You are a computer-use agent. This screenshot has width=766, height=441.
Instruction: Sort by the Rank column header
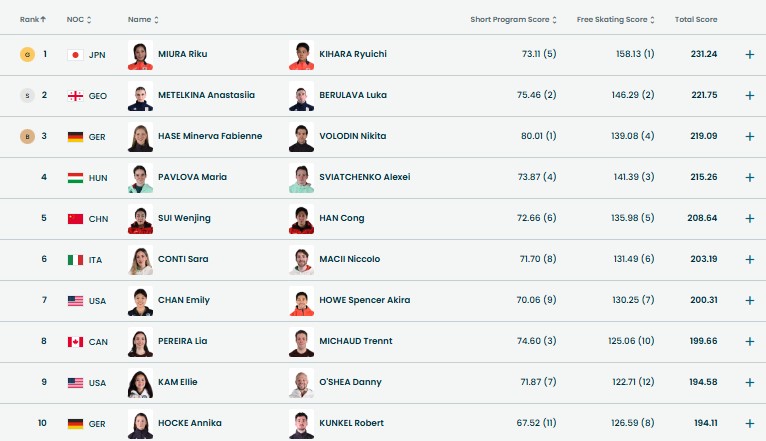tap(34, 19)
